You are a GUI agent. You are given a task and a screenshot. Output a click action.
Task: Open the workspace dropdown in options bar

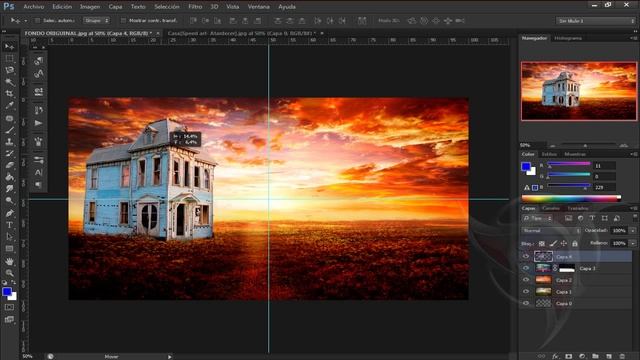point(596,20)
